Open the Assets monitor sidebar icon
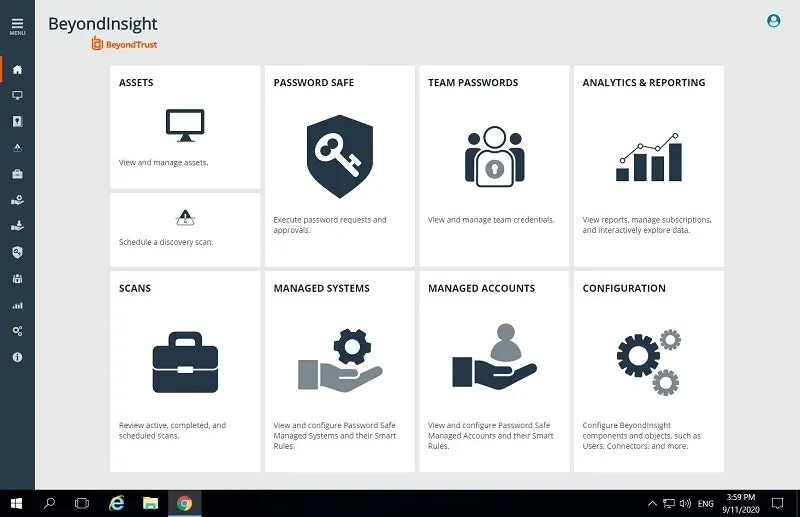800x517 pixels. [17, 95]
